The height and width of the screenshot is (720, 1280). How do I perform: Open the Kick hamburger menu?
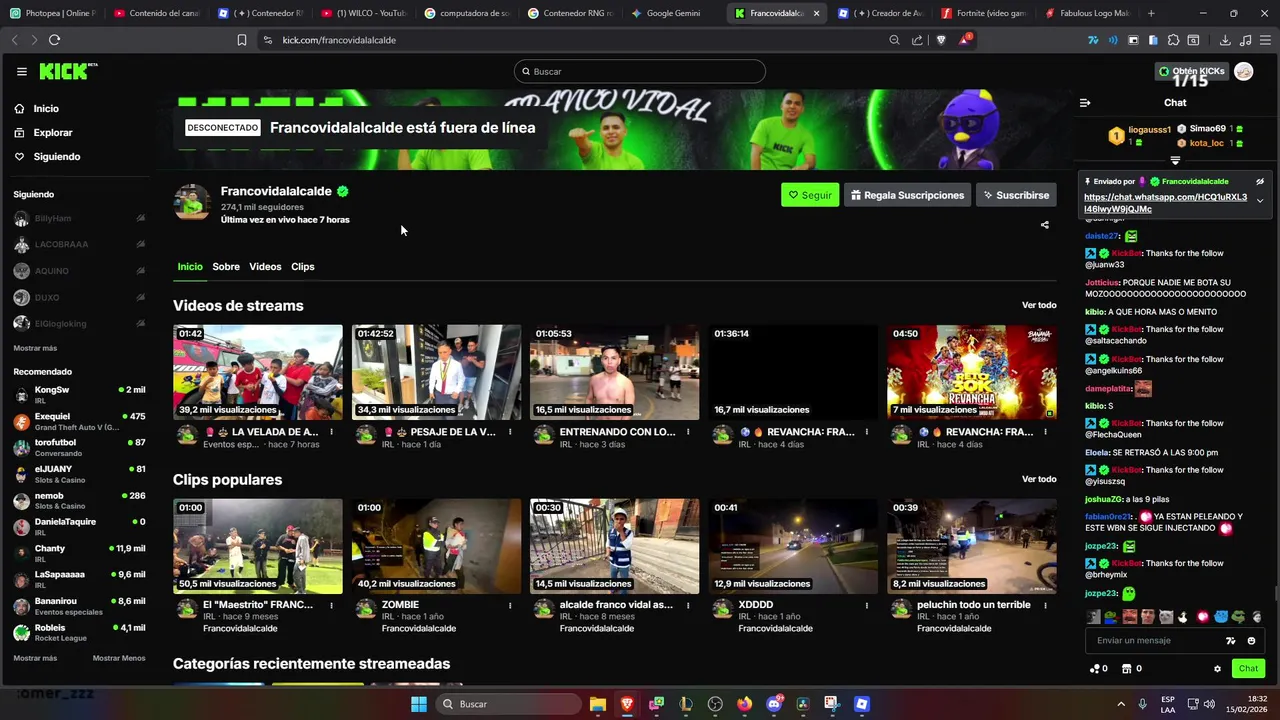pos(21,71)
